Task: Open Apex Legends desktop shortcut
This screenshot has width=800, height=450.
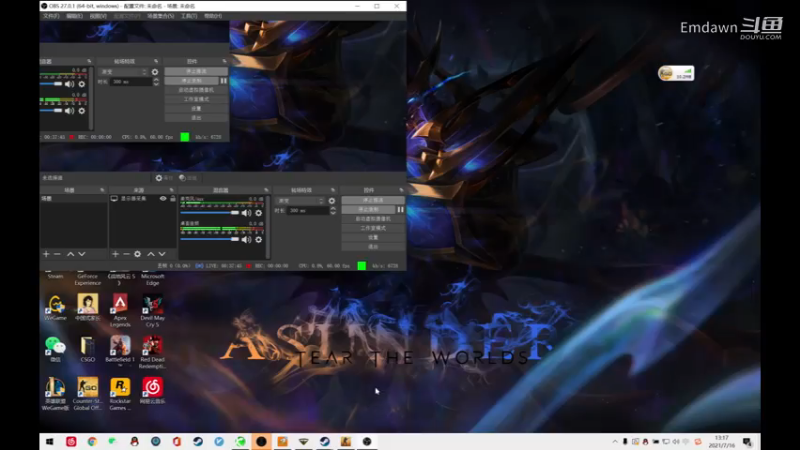Action: coord(120,310)
